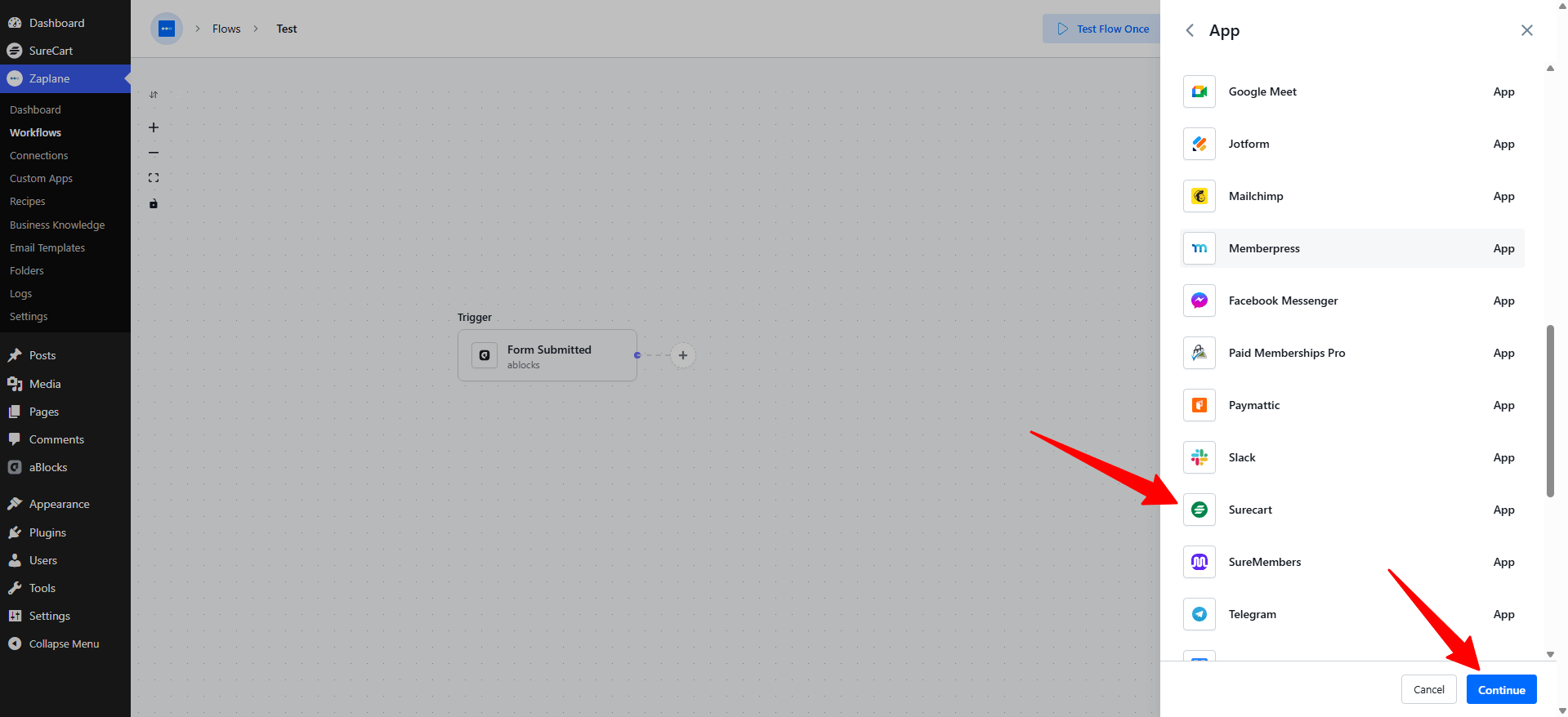Viewport: 1568px width, 717px height.
Task: Open aBlocks in the sidebar
Action: click(65, 467)
